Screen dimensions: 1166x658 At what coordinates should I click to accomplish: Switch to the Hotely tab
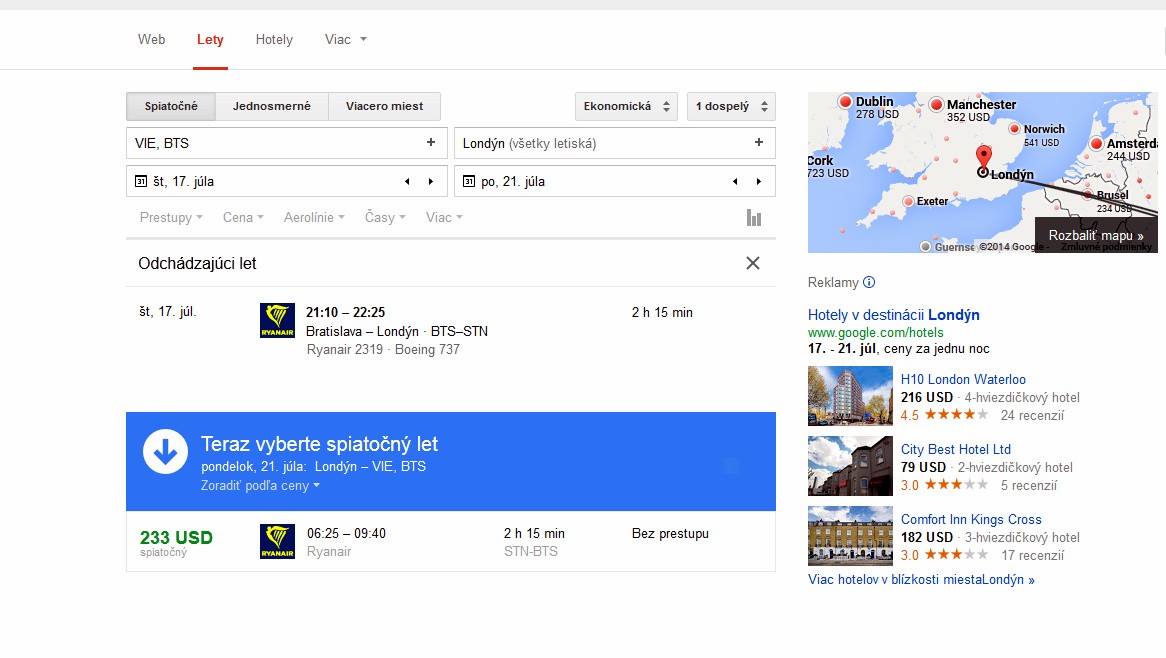[274, 40]
